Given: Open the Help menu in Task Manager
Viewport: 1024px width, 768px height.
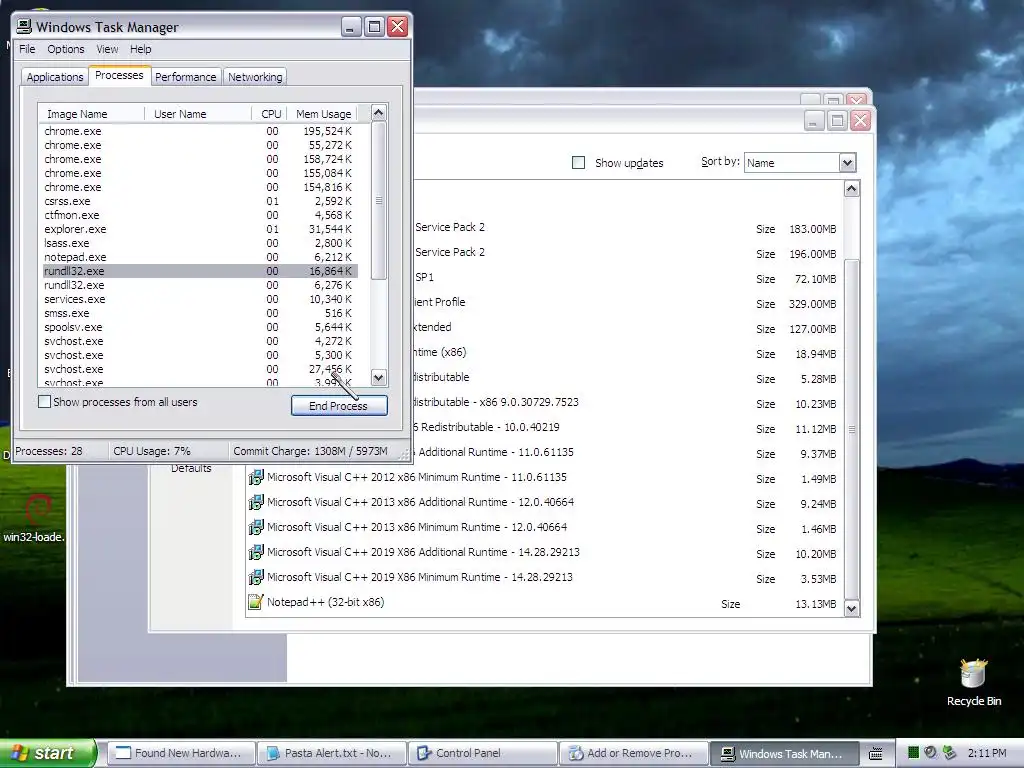Looking at the screenshot, I should 140,49.
